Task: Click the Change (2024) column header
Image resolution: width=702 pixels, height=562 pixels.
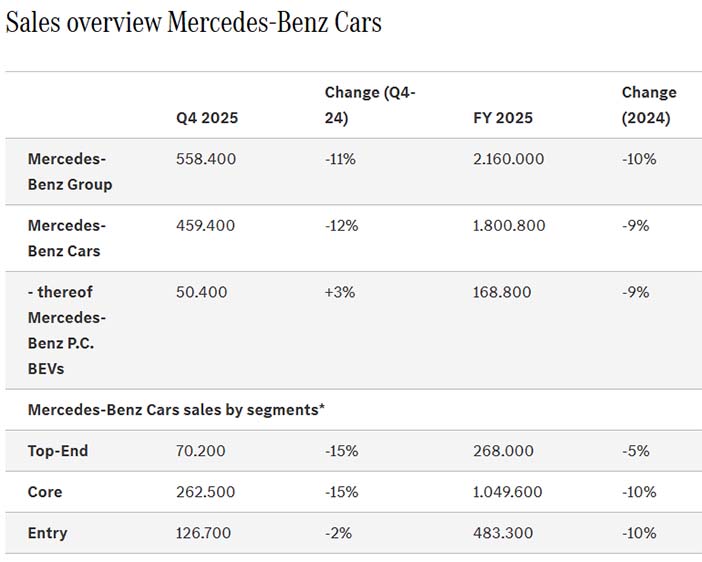Action: 648,104
